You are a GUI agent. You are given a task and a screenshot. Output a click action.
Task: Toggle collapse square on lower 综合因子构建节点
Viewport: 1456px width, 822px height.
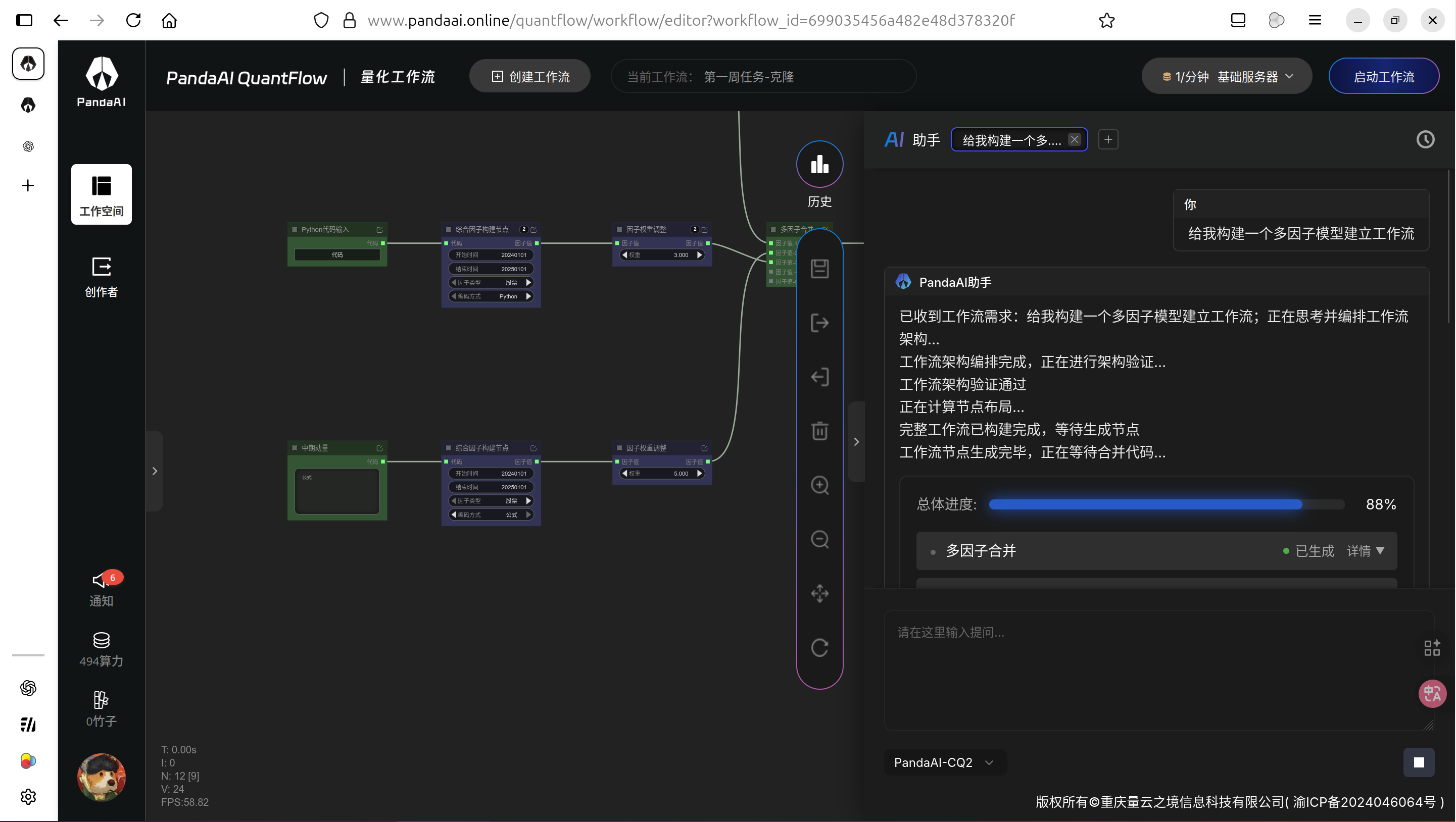448,448
